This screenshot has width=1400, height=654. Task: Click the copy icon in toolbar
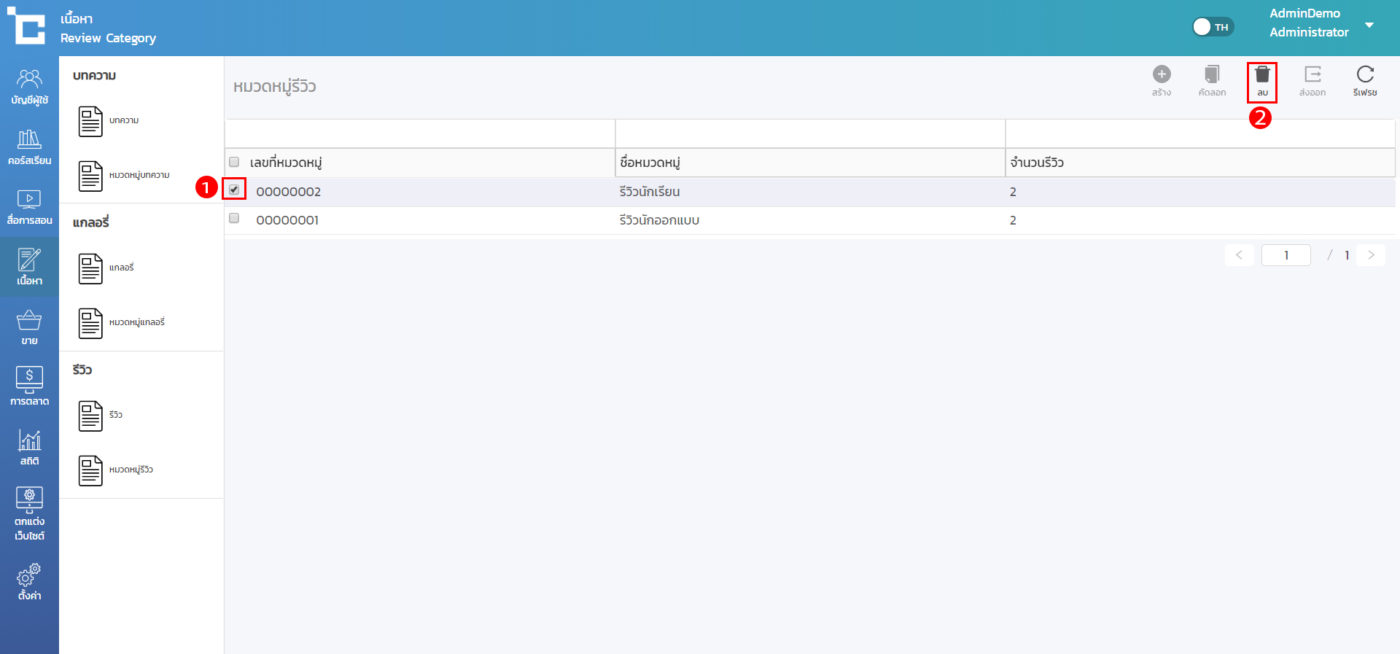click(x=1212, y=76)
